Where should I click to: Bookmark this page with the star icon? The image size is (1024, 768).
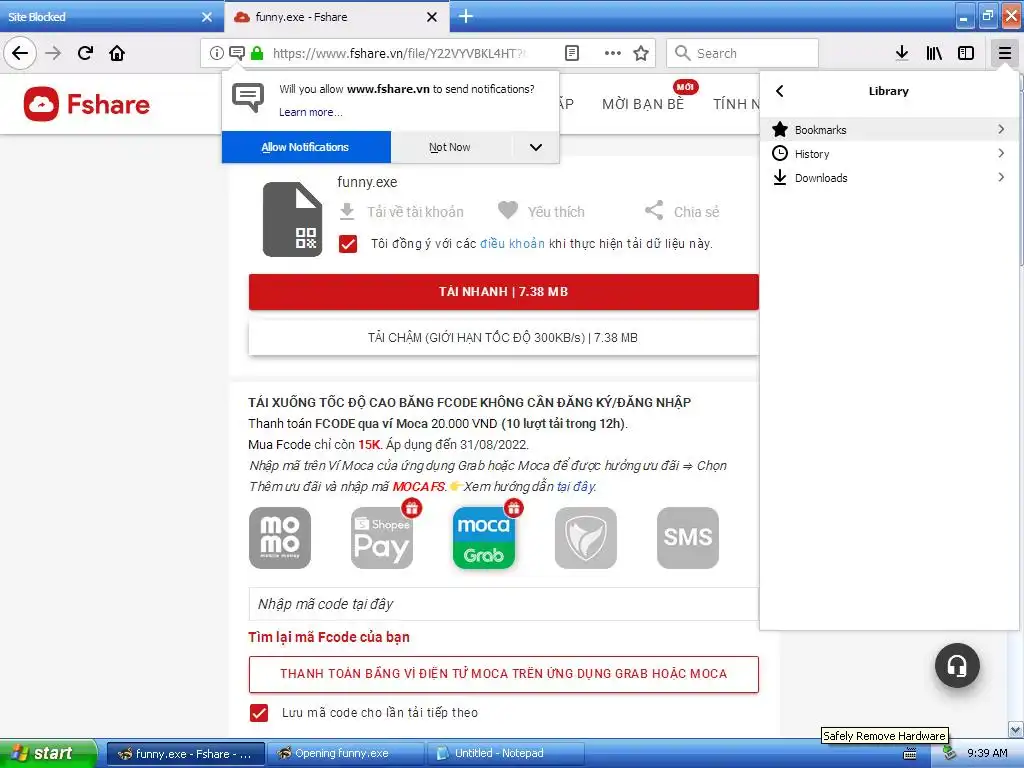pyautogui.click(x=641, y=53)
